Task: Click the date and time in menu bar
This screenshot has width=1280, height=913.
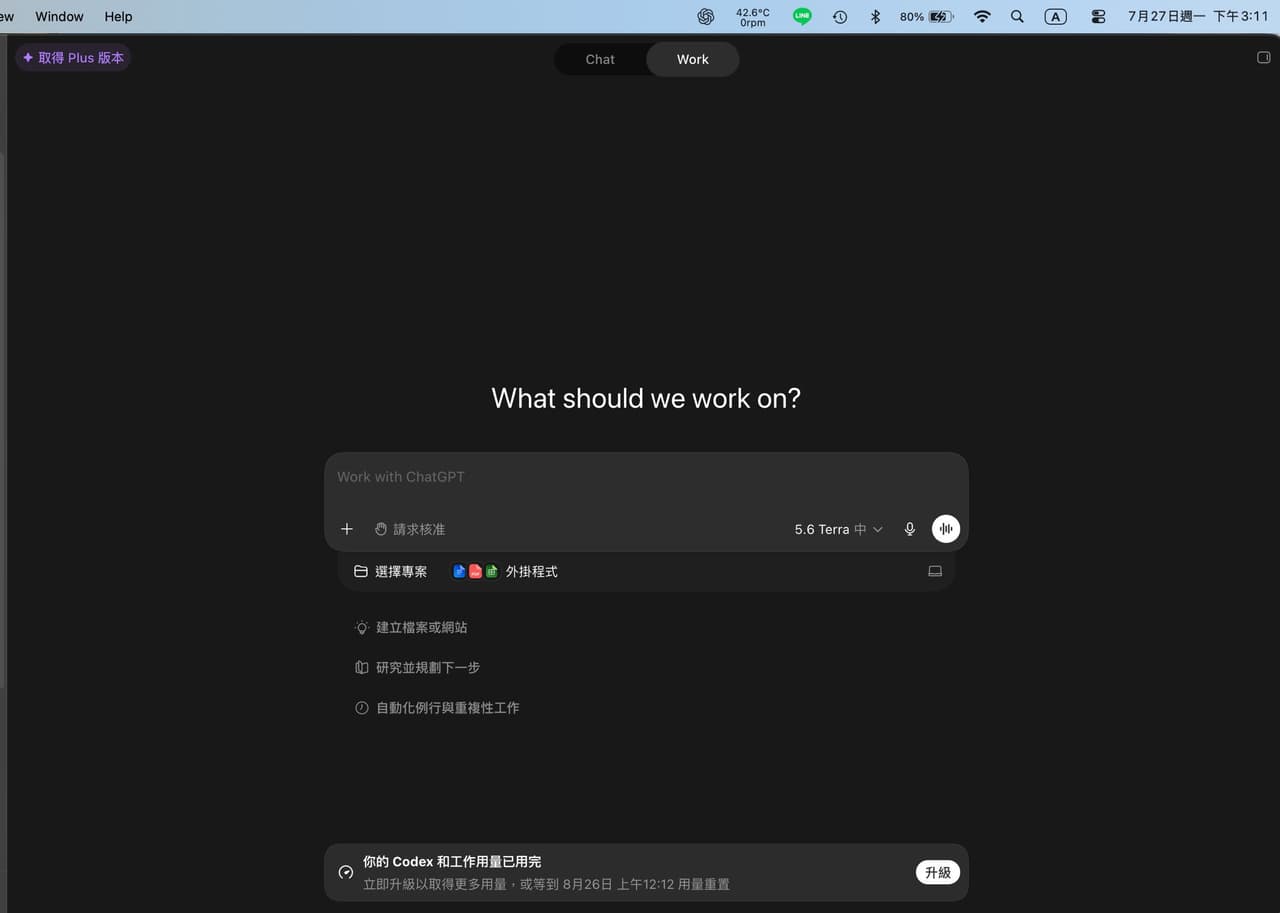Action: pos(1198,17)
